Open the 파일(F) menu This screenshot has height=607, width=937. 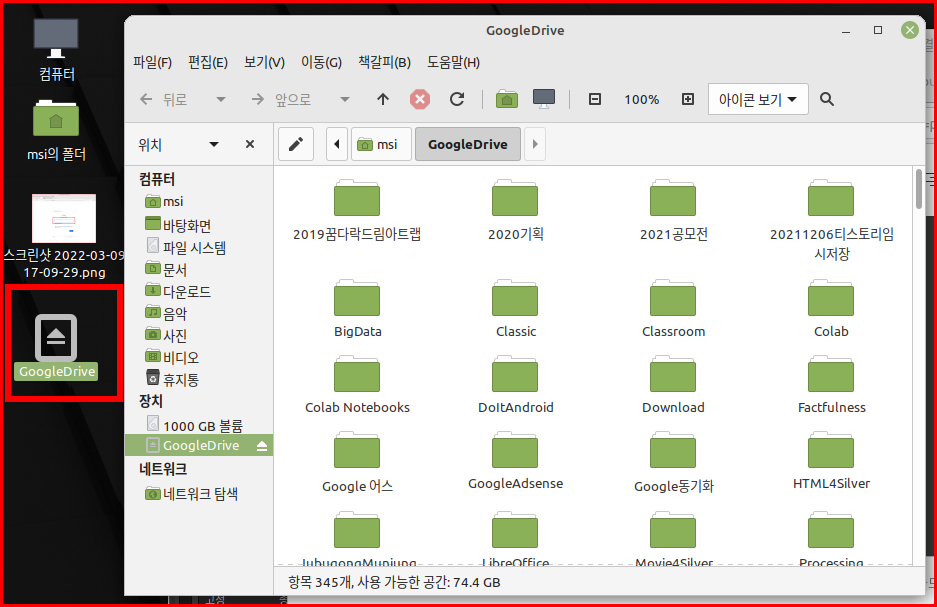click(x=152, y=62)
